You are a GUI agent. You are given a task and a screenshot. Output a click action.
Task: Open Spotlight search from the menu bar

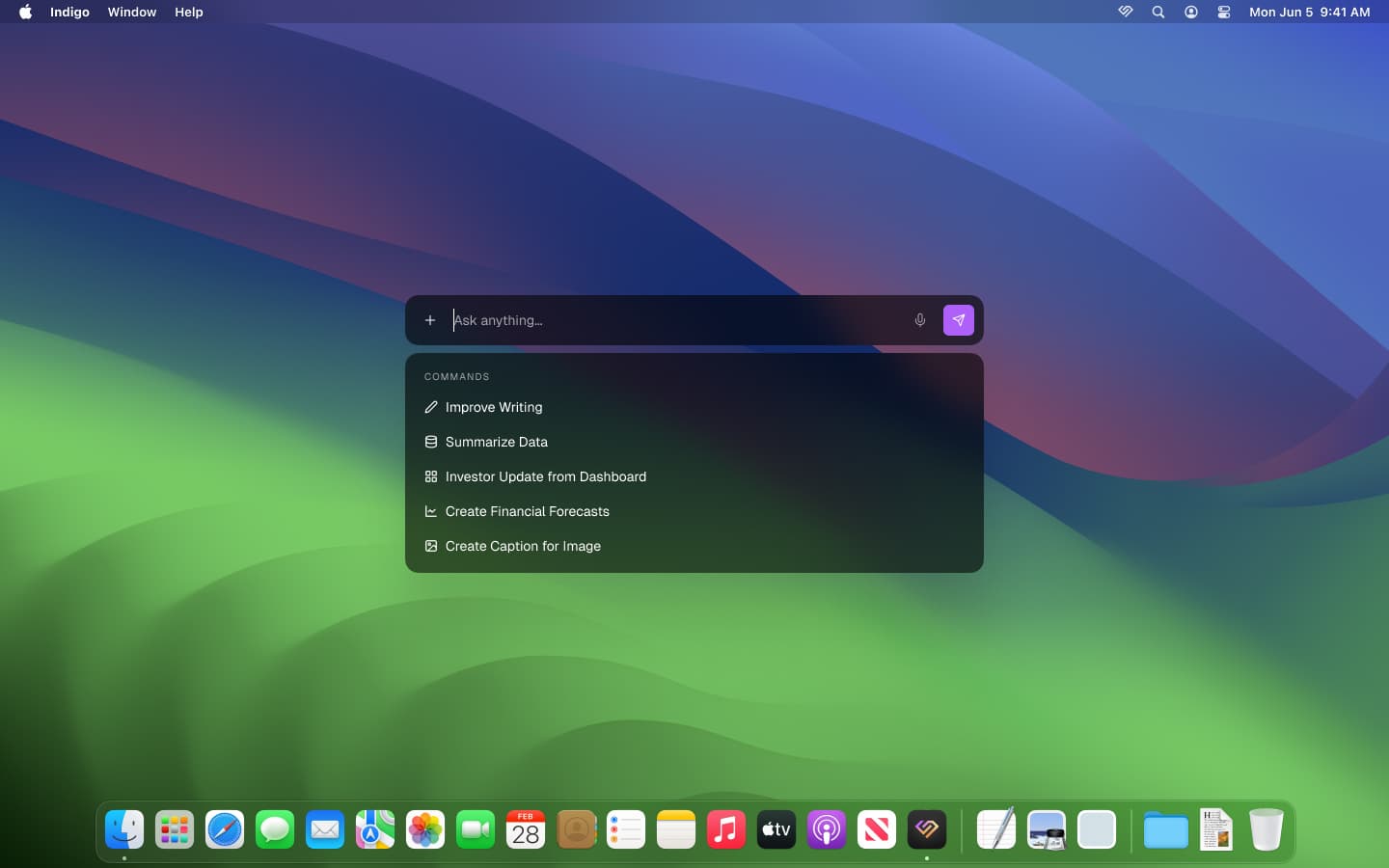pos(1157,13)
